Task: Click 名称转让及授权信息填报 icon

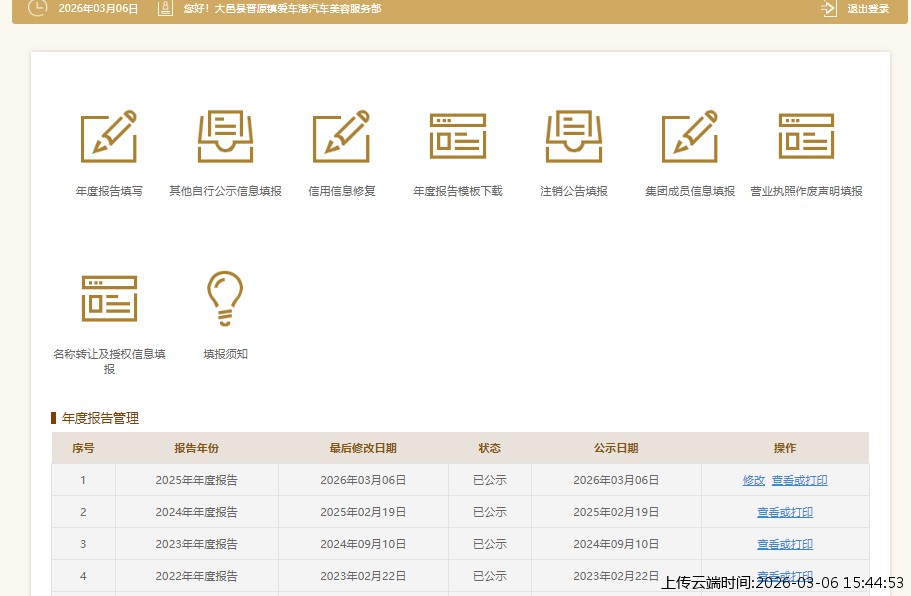Action: coord(109,298)
